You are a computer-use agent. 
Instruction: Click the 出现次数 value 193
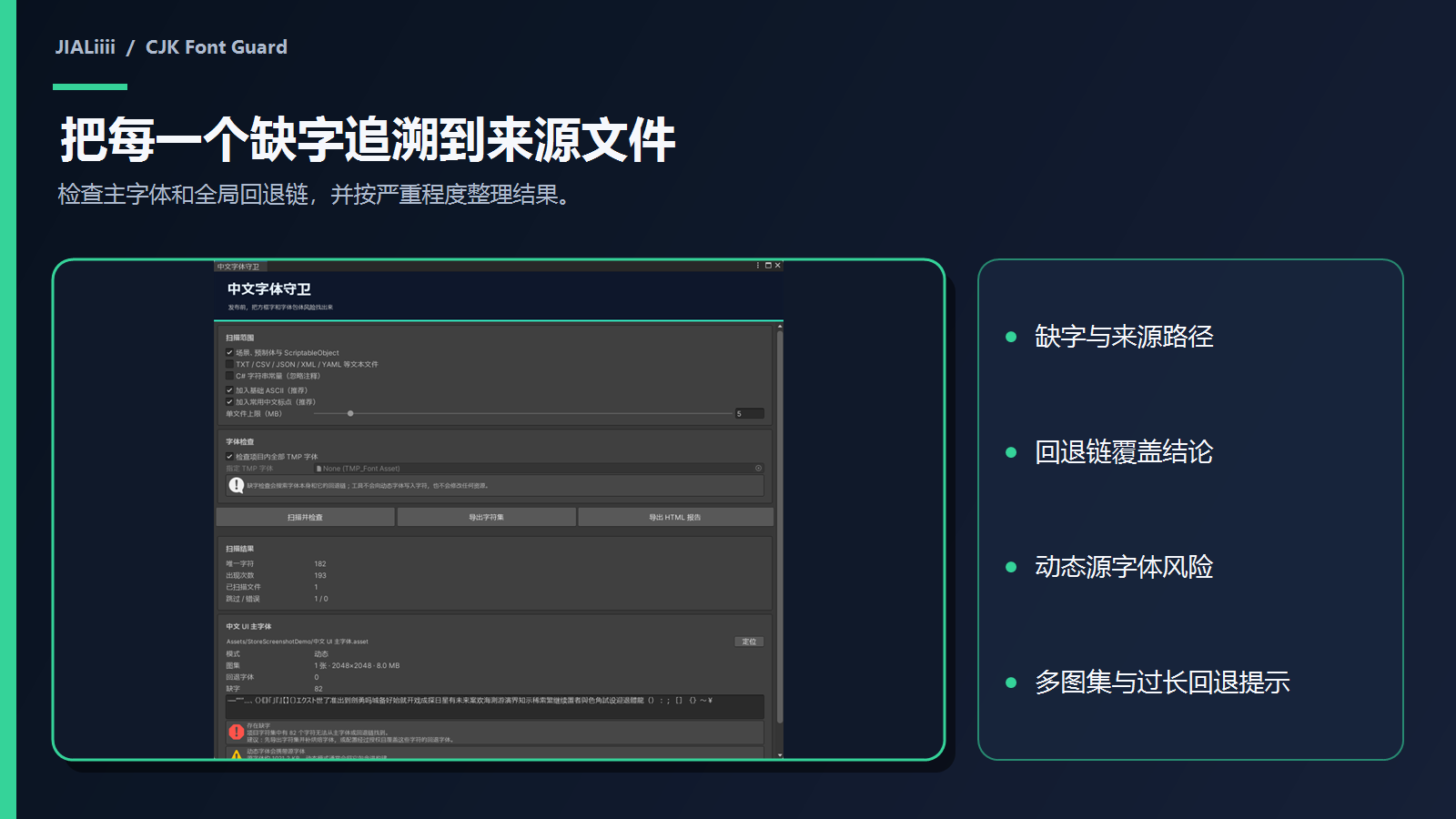(320, 575)
